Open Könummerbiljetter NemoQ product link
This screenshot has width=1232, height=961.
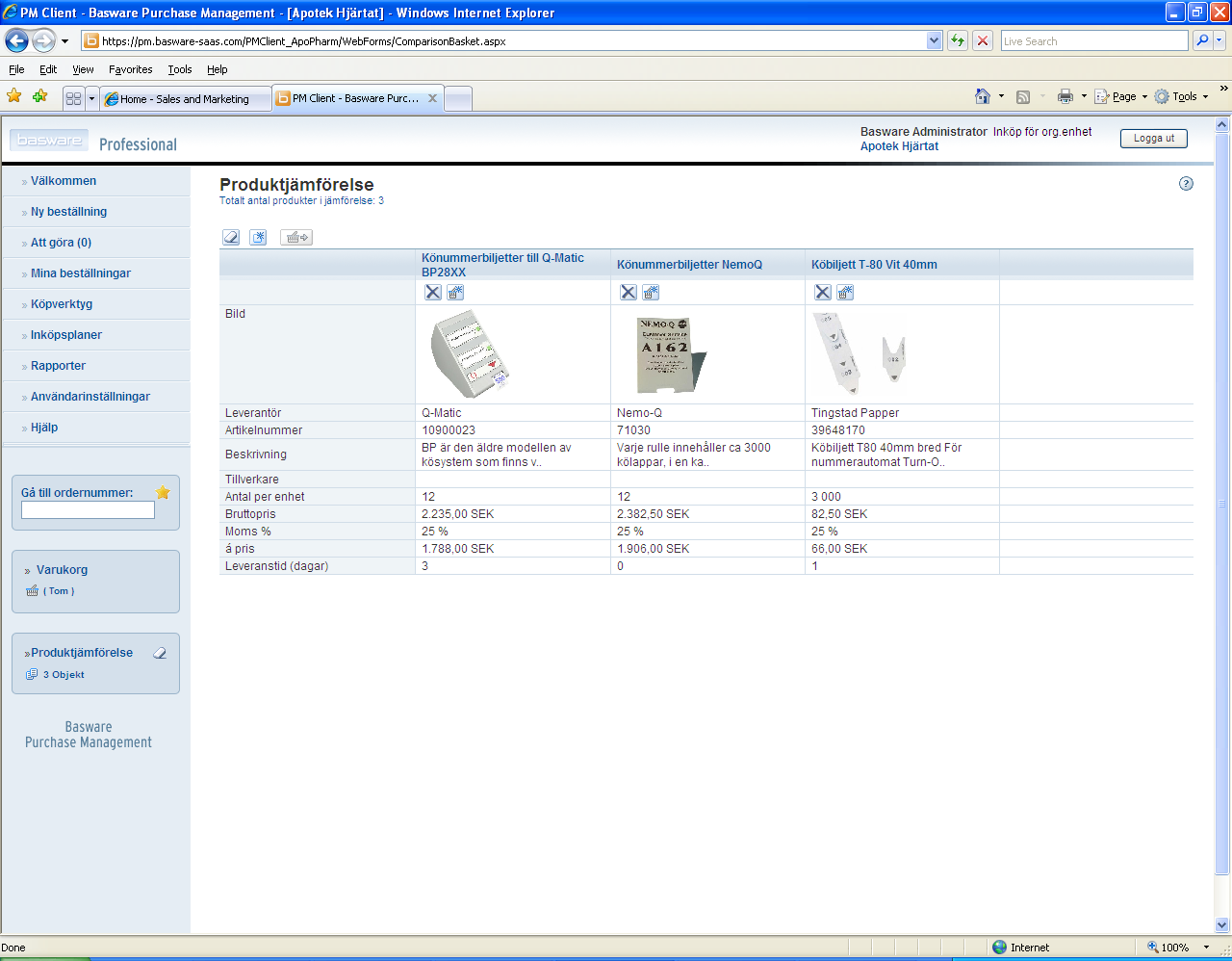(x=689, y=265)
